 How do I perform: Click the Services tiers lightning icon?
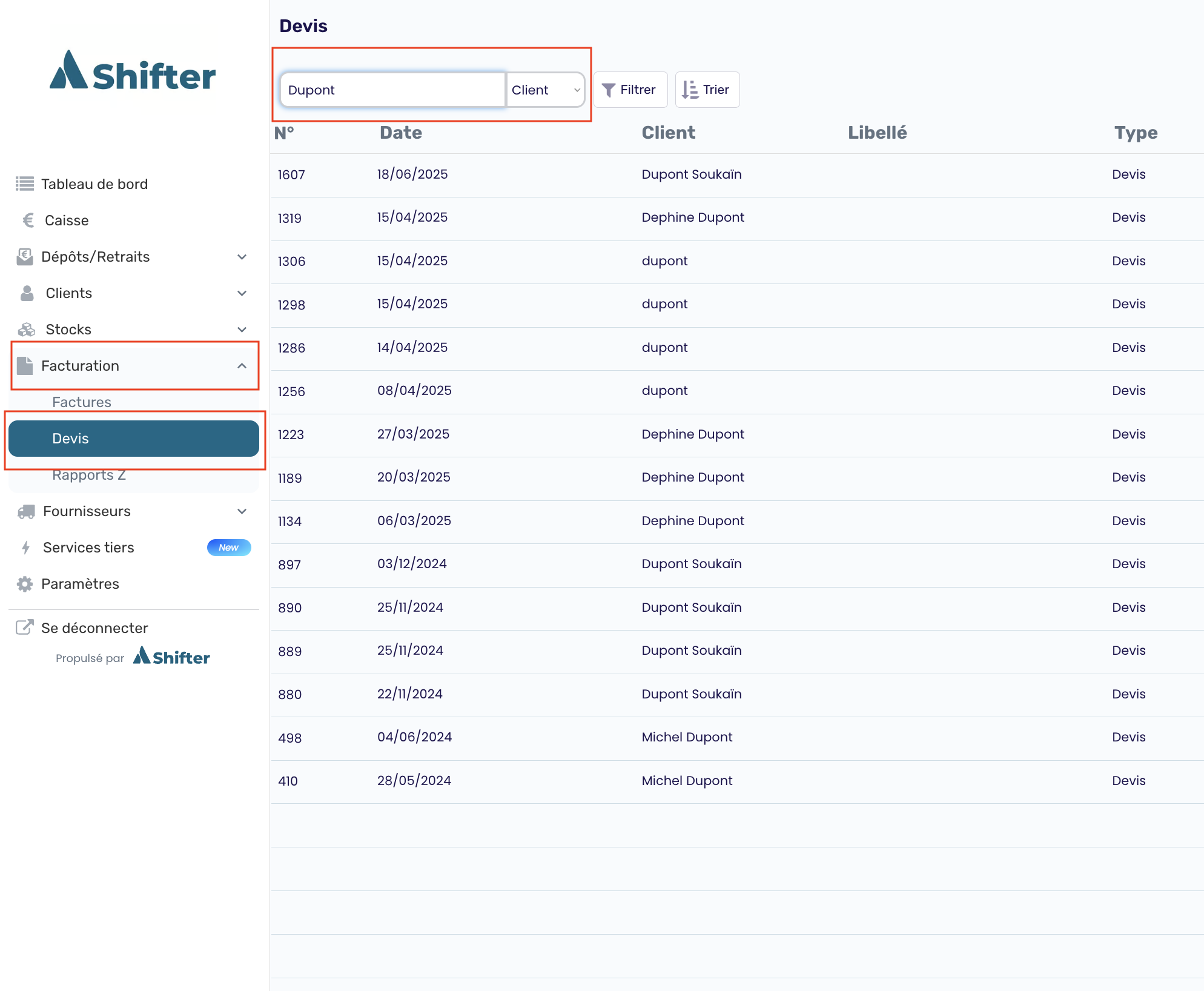pyautogui.click(x=25, y=548)
